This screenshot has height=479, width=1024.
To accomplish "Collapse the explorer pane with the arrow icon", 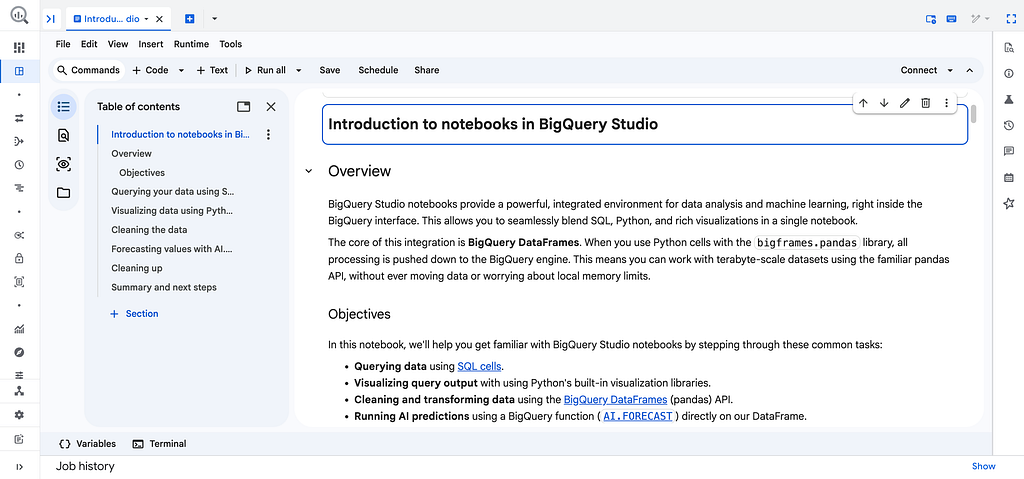I will pyautogui.click(x=51, y=19).
